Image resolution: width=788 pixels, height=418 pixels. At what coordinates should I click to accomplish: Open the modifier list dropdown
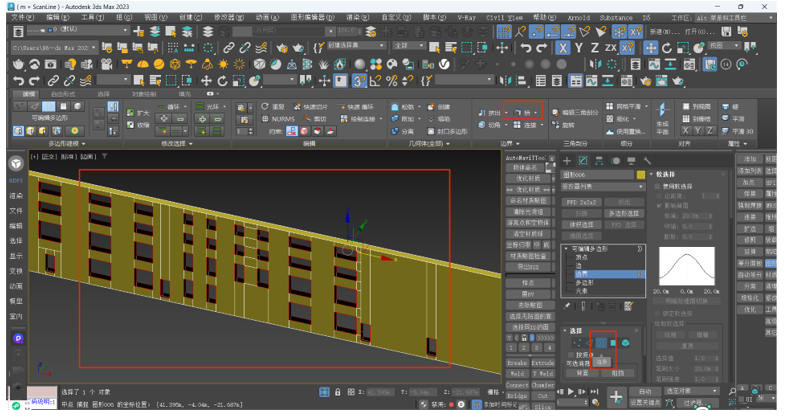[x=601, y=186]
